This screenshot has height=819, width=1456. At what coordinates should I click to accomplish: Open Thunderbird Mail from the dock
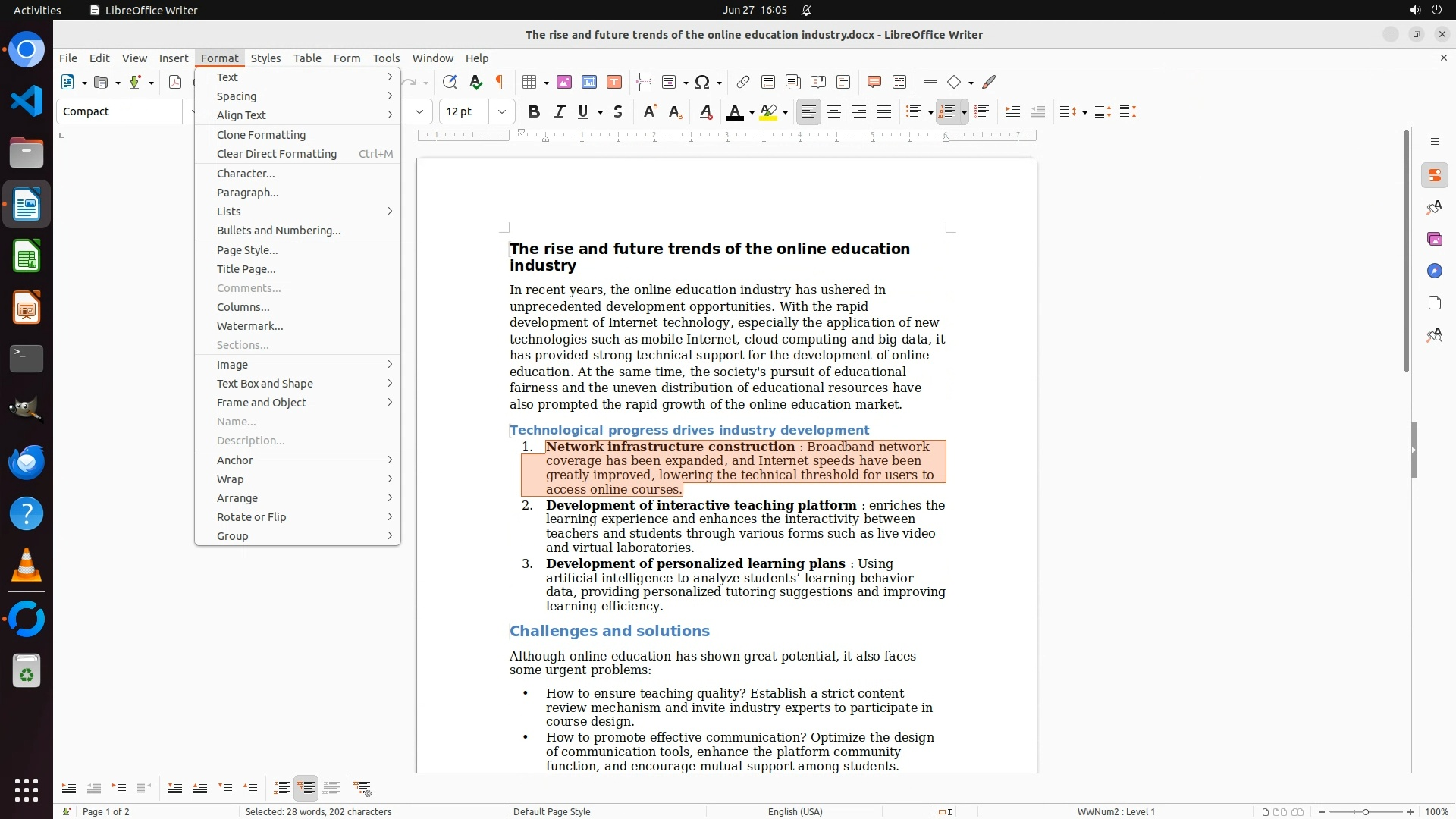tap(27, 462)
